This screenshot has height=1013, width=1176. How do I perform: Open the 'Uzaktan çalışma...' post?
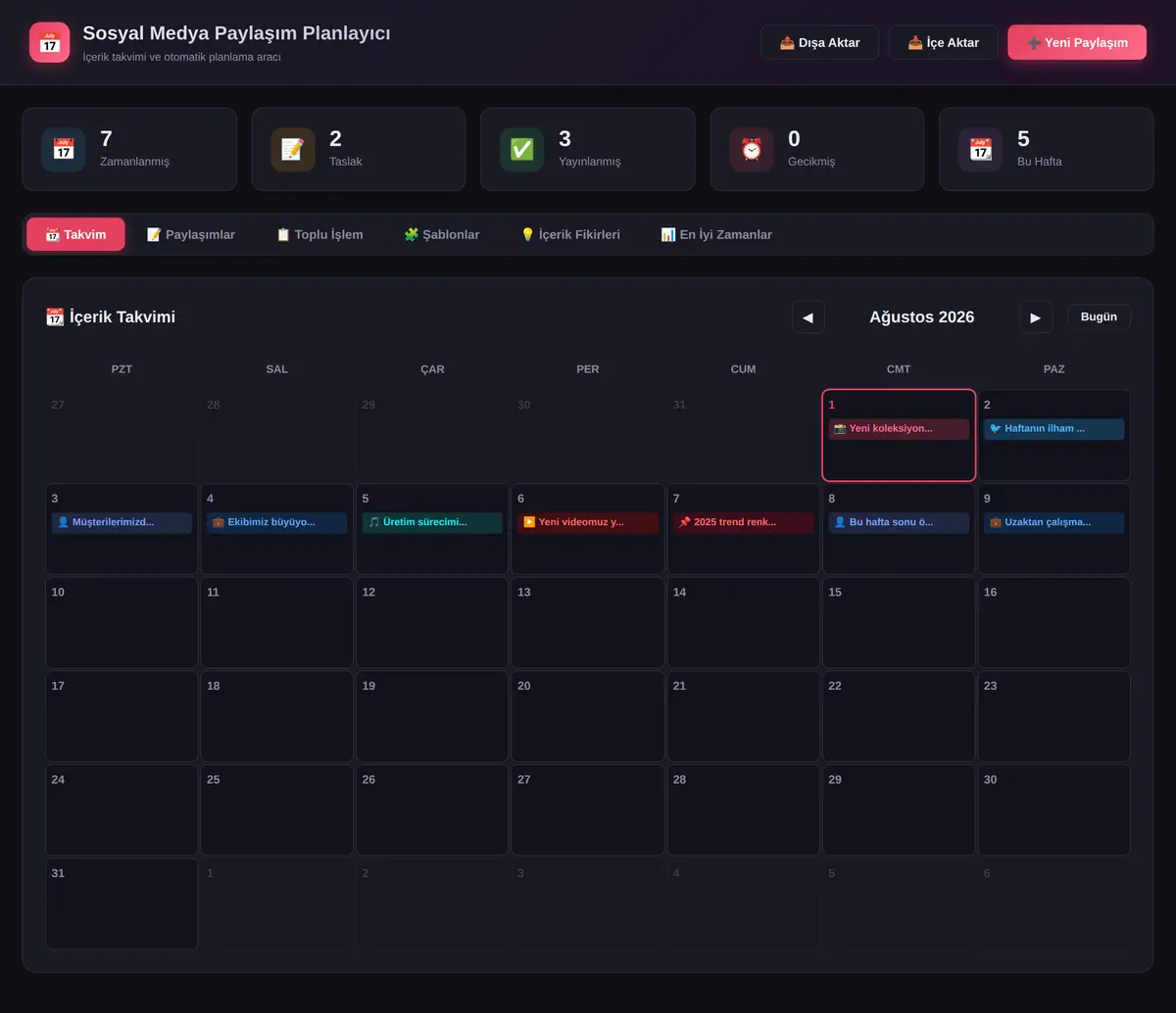point(1053,522)
